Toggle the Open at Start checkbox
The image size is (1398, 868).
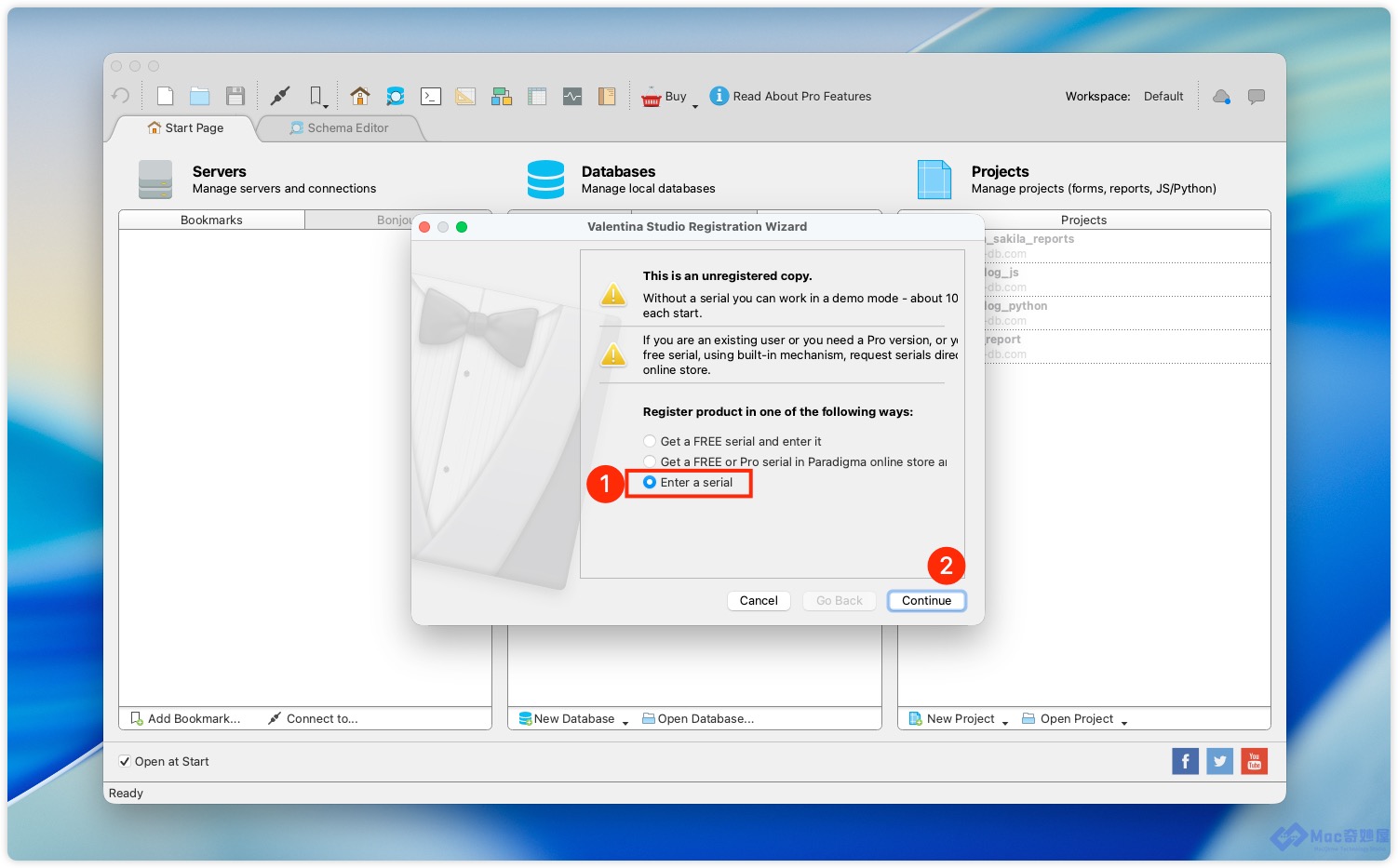pos(125,761)
